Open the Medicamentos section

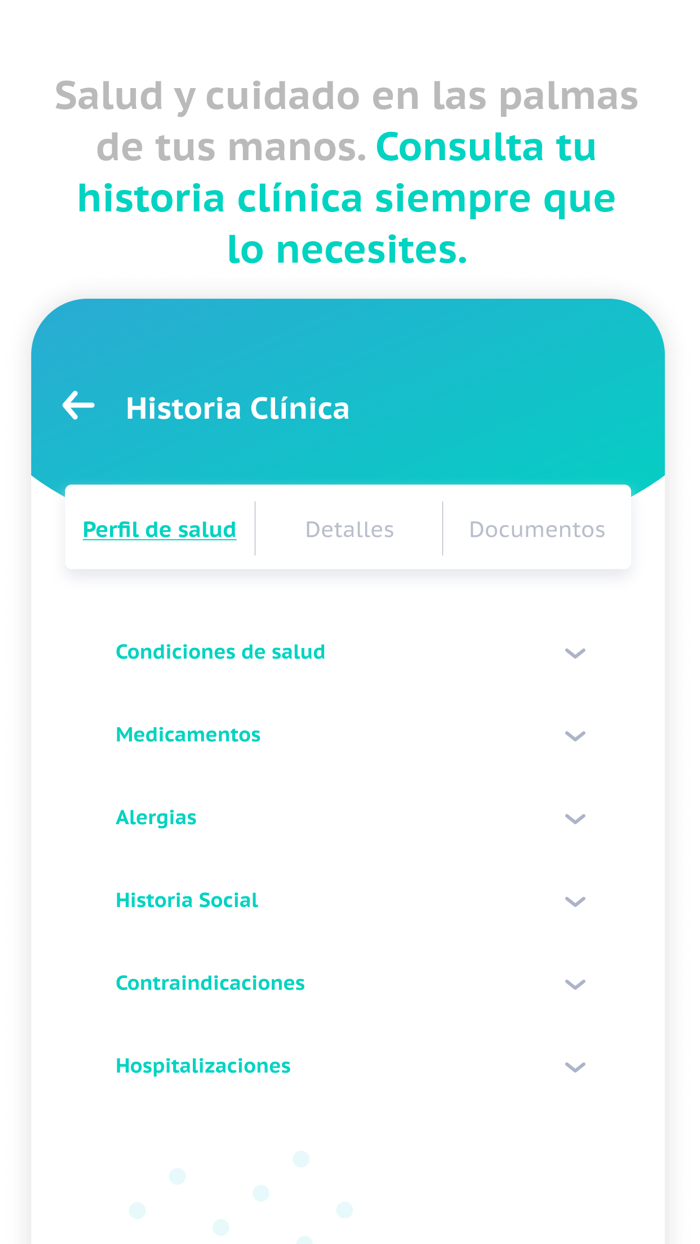pos(188,734)
